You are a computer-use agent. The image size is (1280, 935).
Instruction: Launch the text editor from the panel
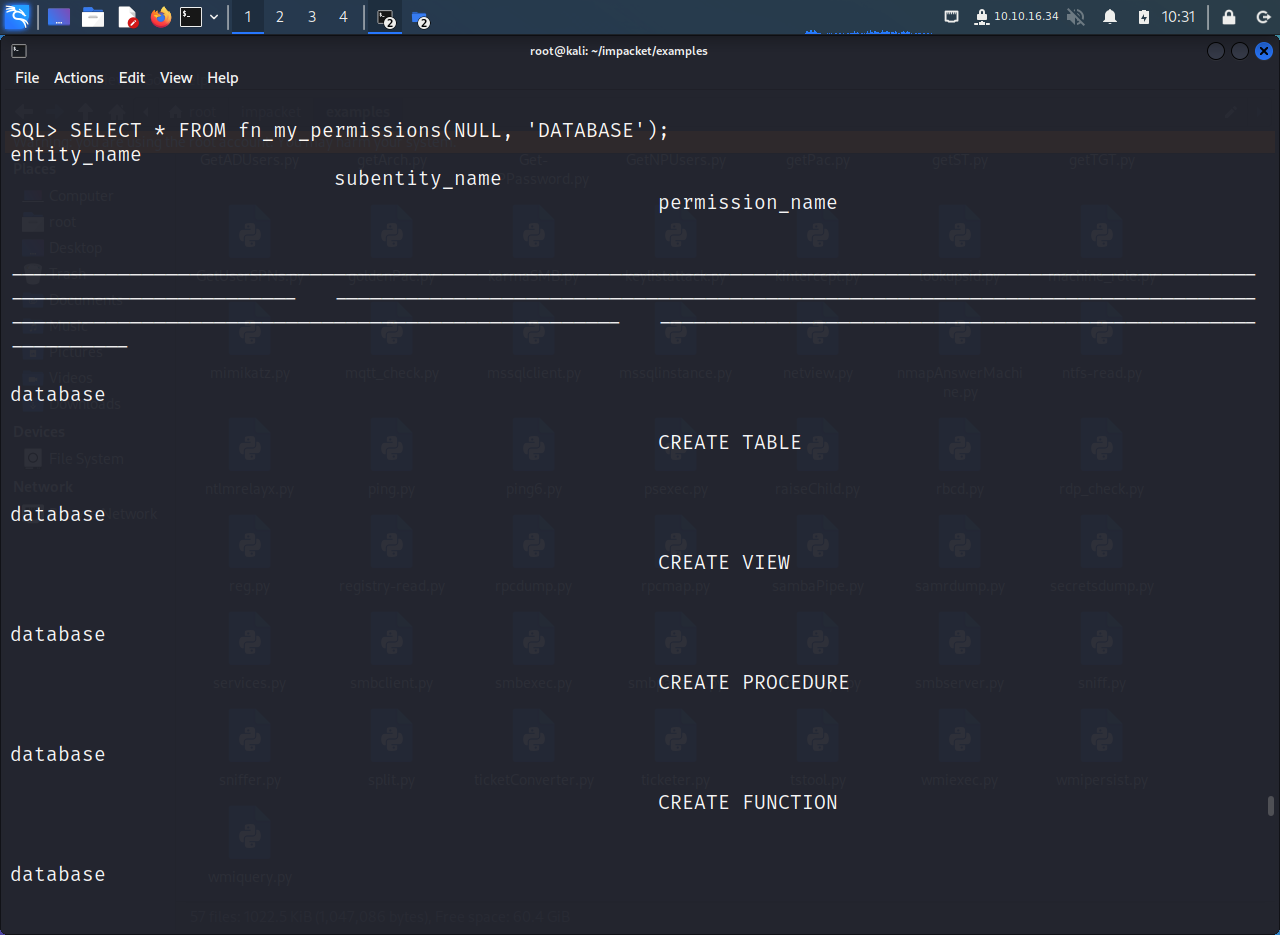point(127,17)
